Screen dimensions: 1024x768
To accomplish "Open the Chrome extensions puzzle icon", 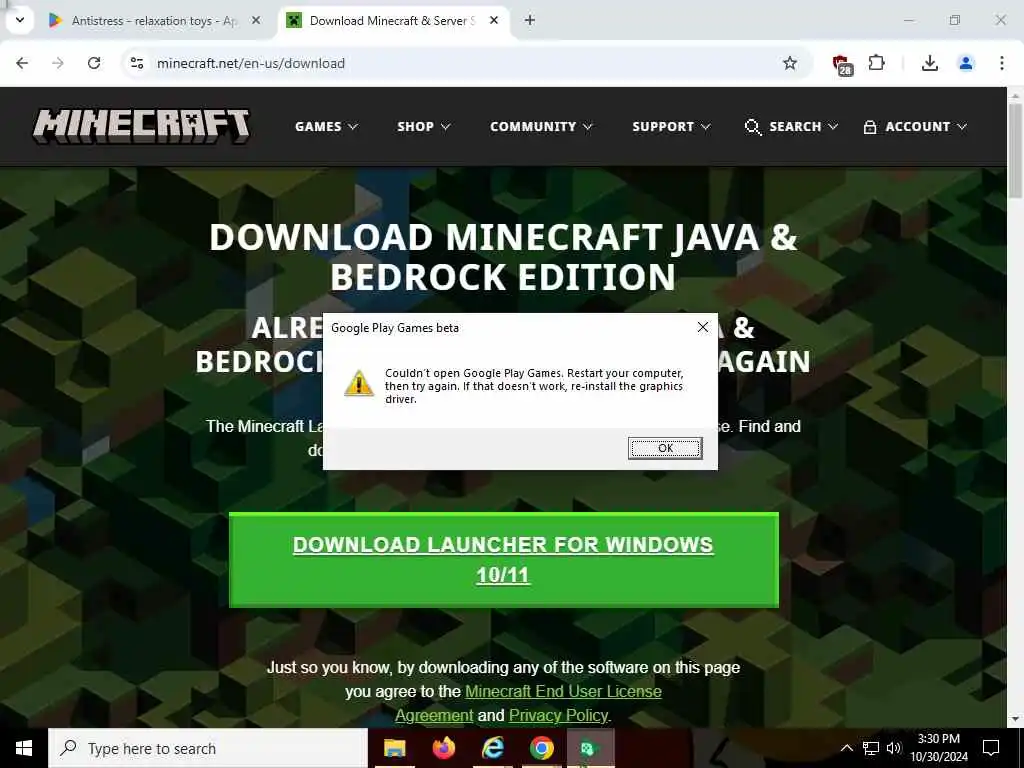I will pos(876,63).
